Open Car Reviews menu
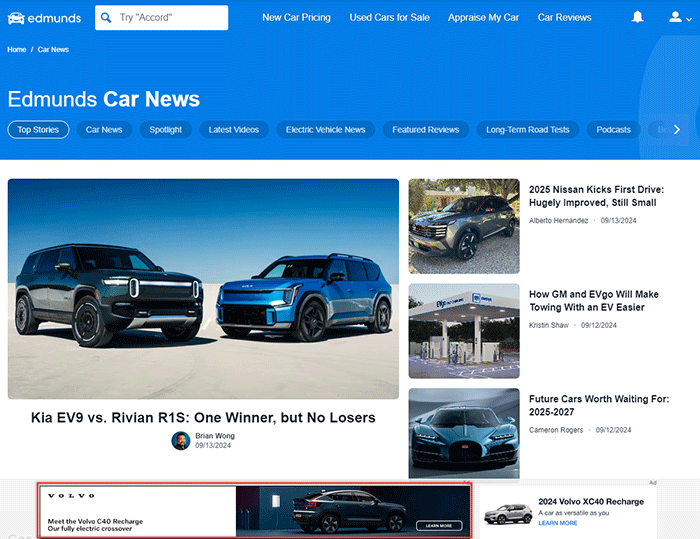Viewport: 700px width, 539px height. click(564, 17)
